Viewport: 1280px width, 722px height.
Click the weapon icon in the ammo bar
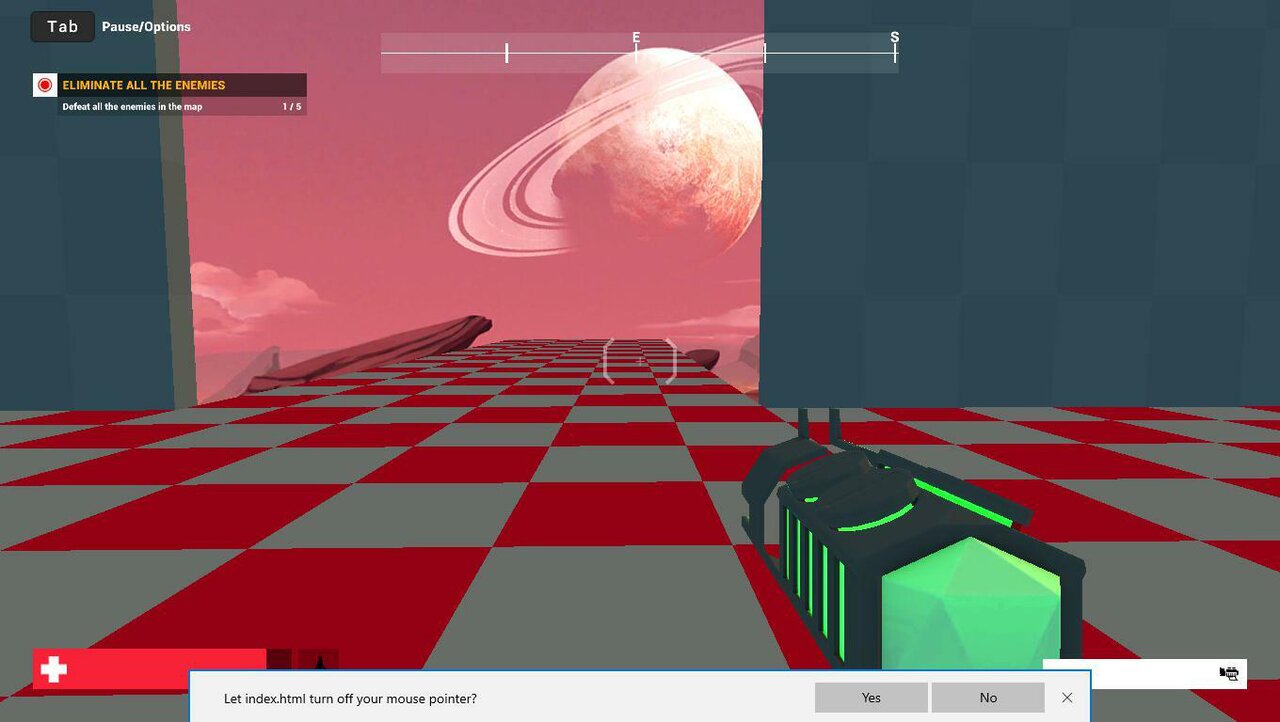coord(1229,673)
